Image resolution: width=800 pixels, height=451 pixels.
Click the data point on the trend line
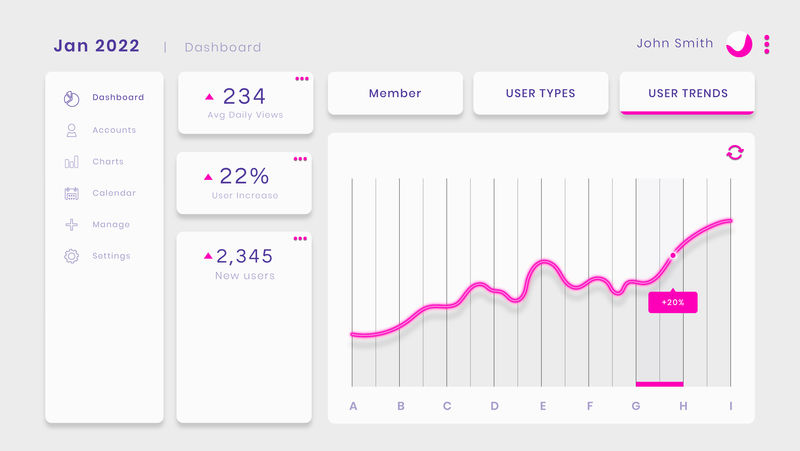click(673, 255)
